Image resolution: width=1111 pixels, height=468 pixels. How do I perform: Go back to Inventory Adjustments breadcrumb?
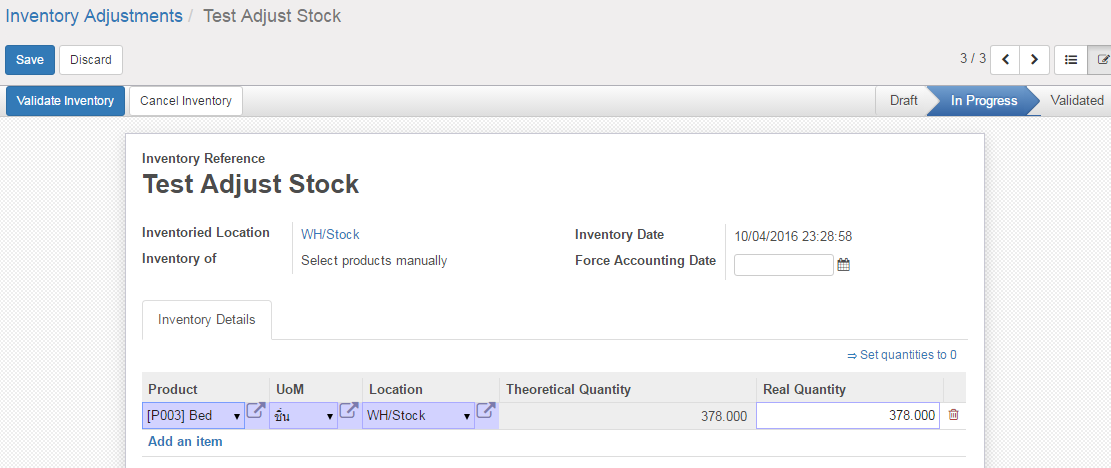[94, 16]
